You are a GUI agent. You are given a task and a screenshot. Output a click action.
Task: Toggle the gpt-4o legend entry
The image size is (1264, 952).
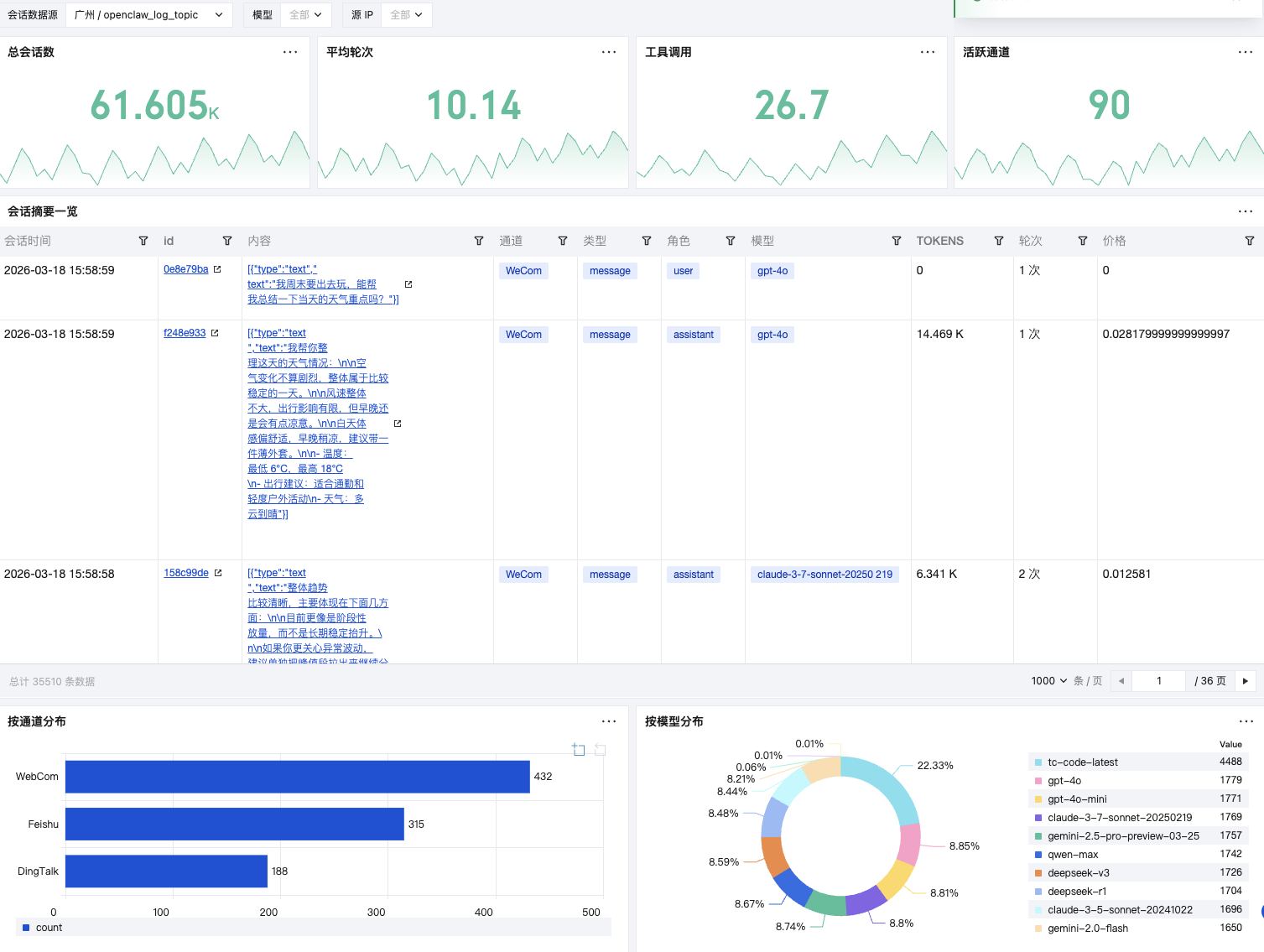coord(1064,781)
